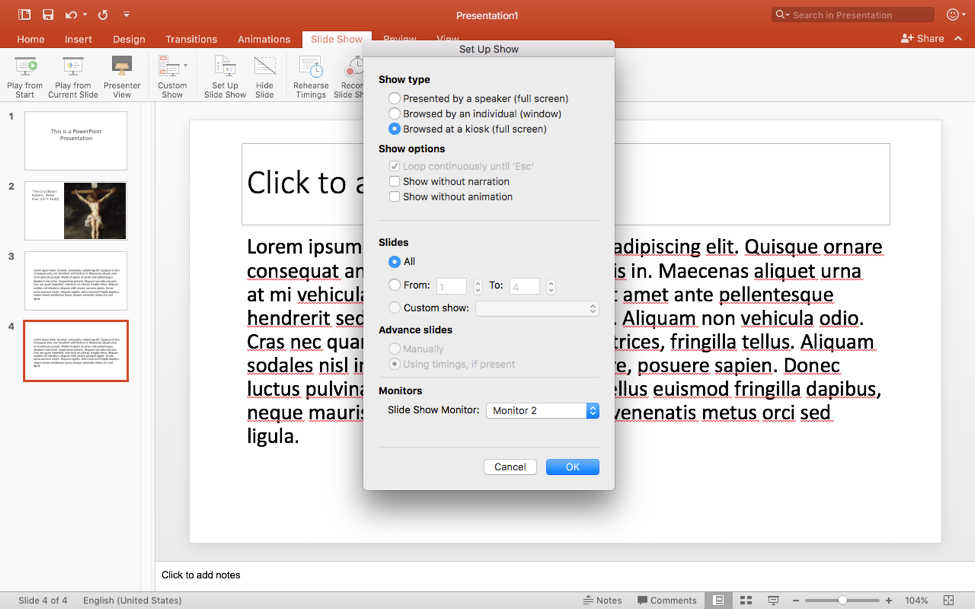Select slide 2 thumbnail showing crucifixion painting
Image resolution: width=975 pixels, height=609 pixels.
(75, 211)
